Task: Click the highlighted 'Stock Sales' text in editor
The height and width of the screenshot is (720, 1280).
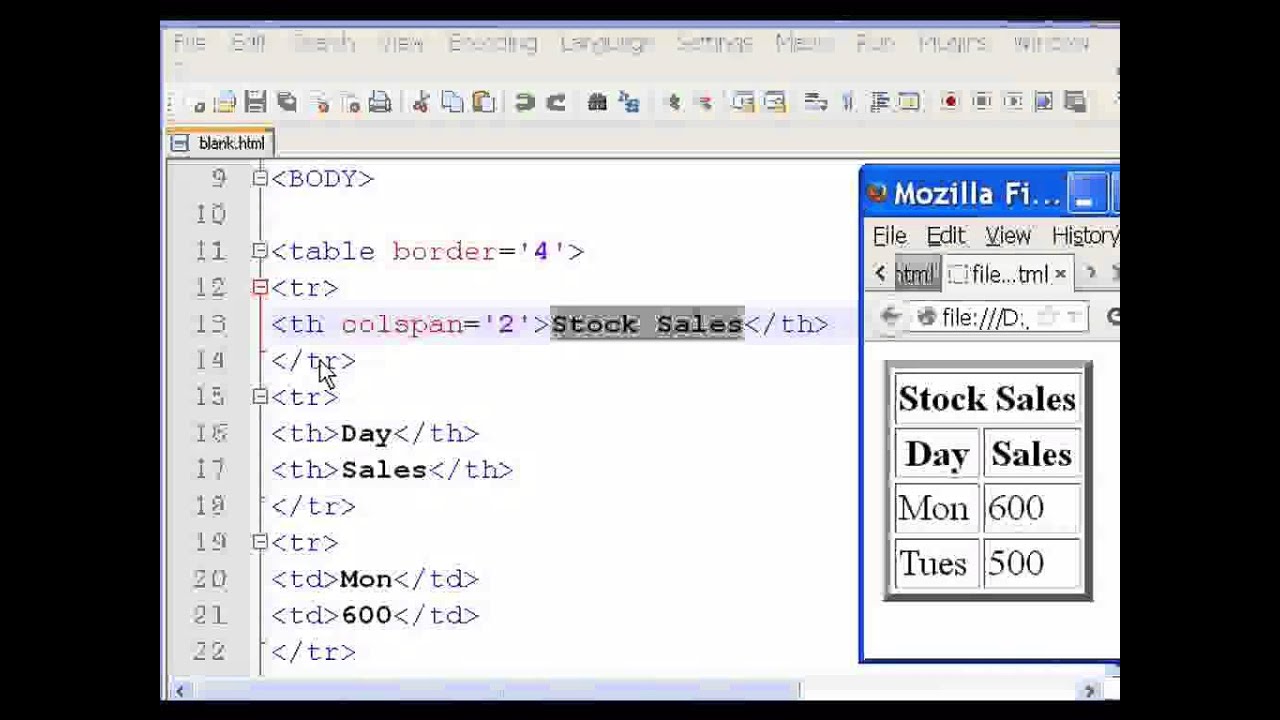Action: click(x=647, y=324)
